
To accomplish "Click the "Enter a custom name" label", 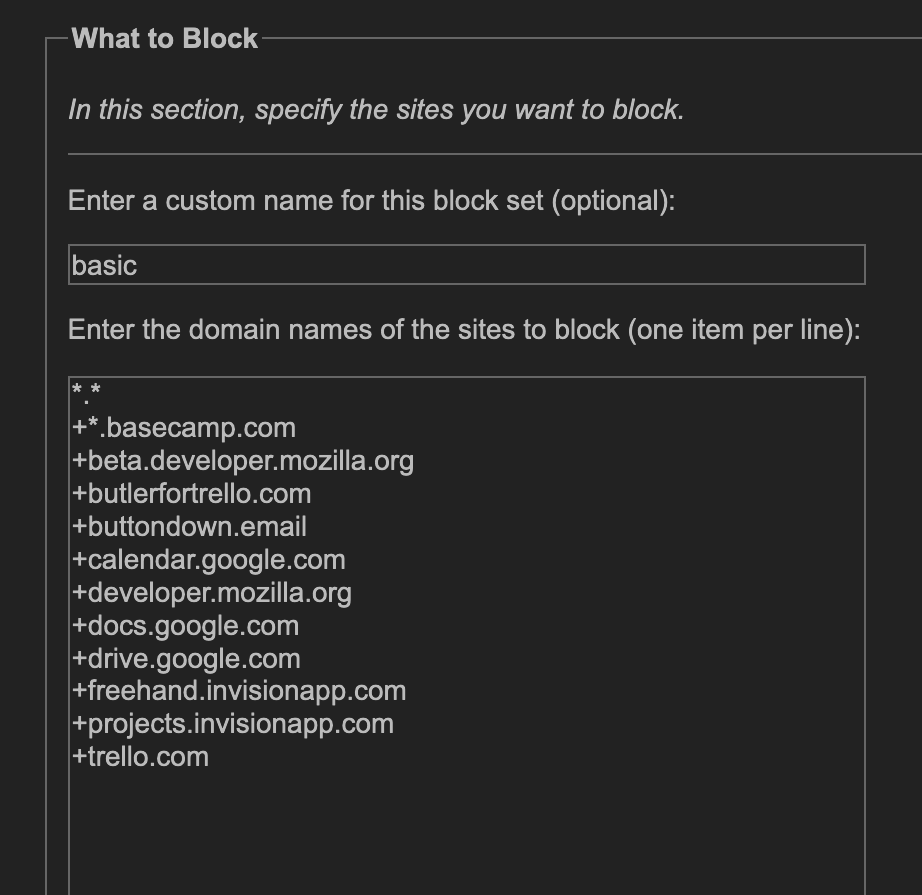I will tap(372, 201).
